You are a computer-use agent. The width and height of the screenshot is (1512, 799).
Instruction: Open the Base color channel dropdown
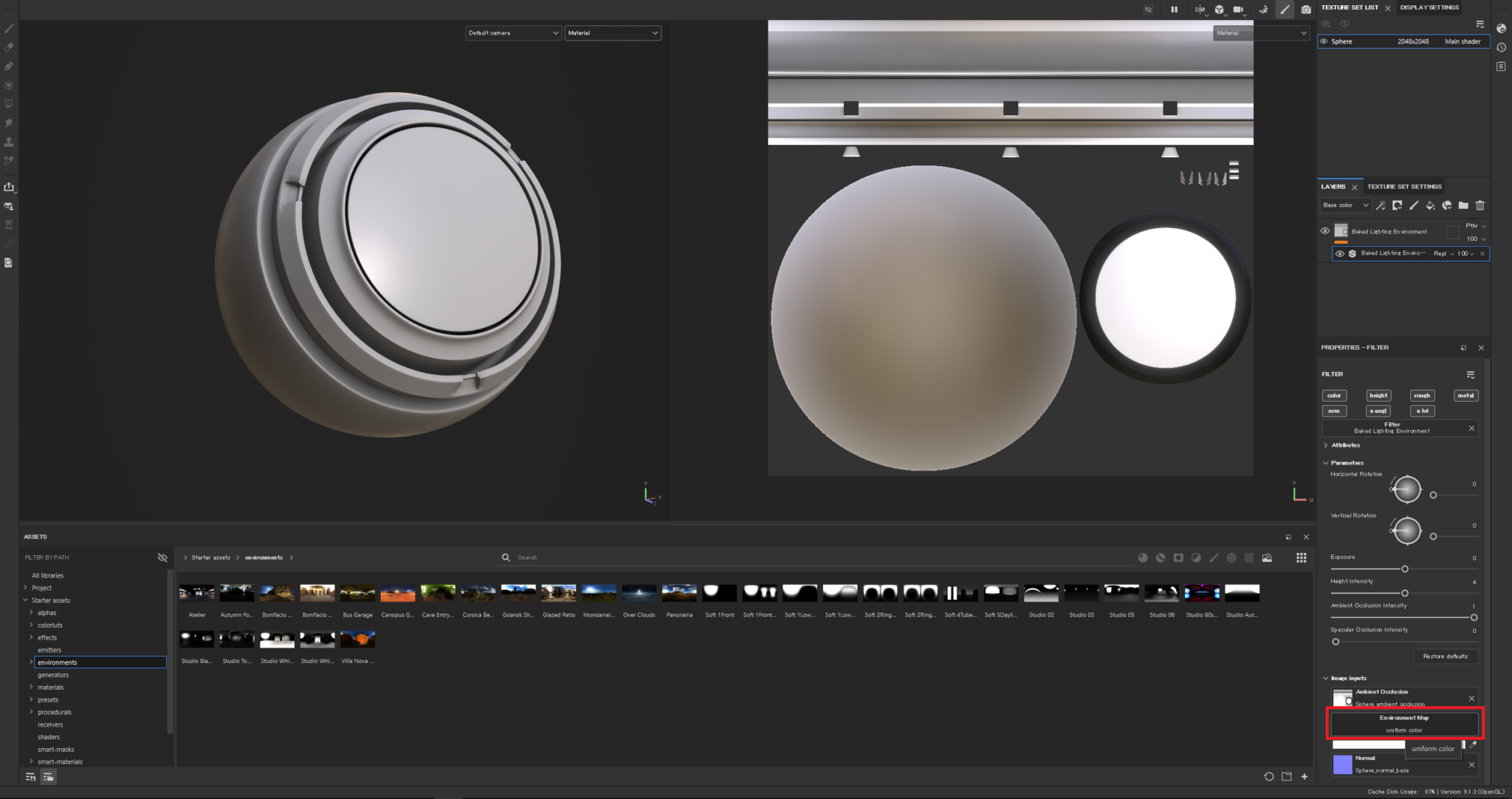tap(1345, 205)
